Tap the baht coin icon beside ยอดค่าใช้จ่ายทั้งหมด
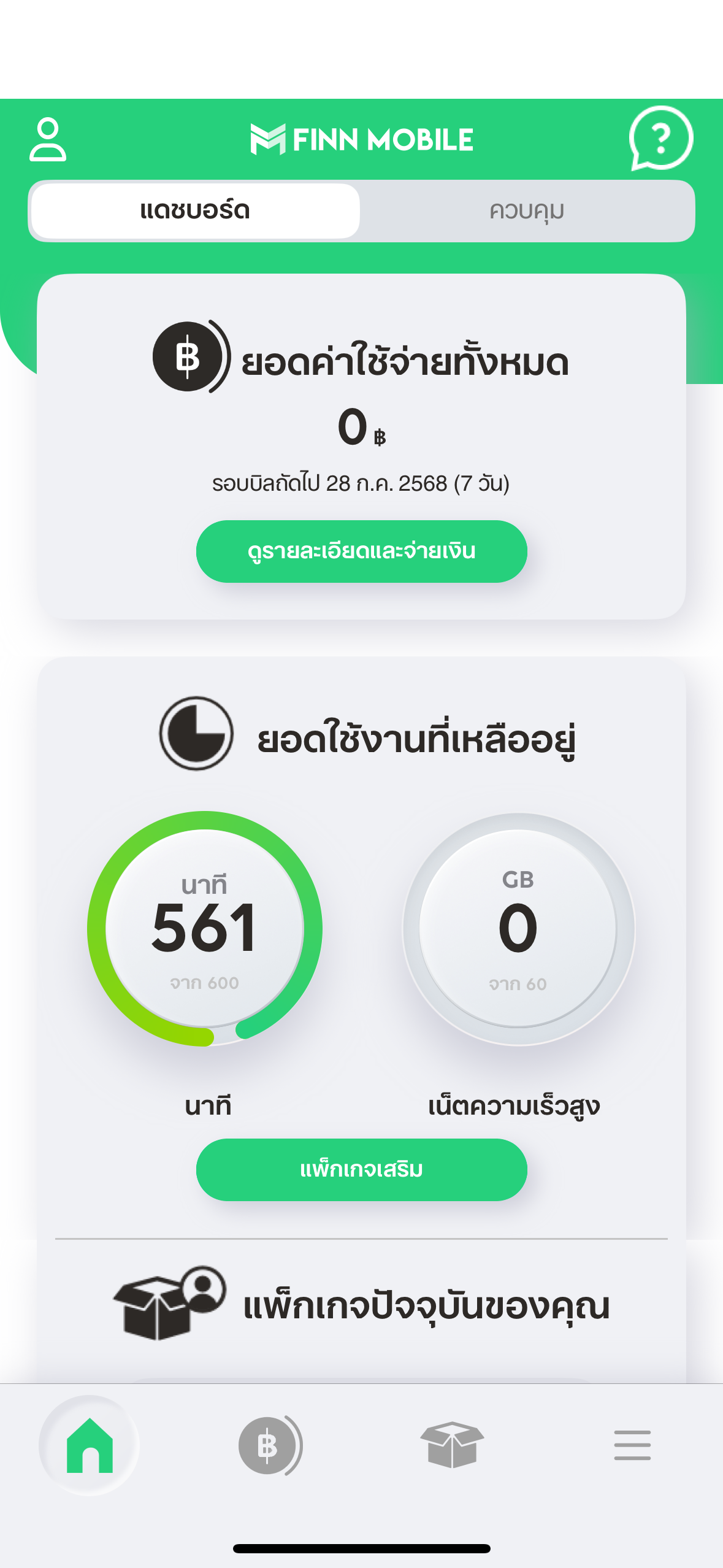Image resolution: width=723 pixels, height=1568 pixels. pos(191,357)
